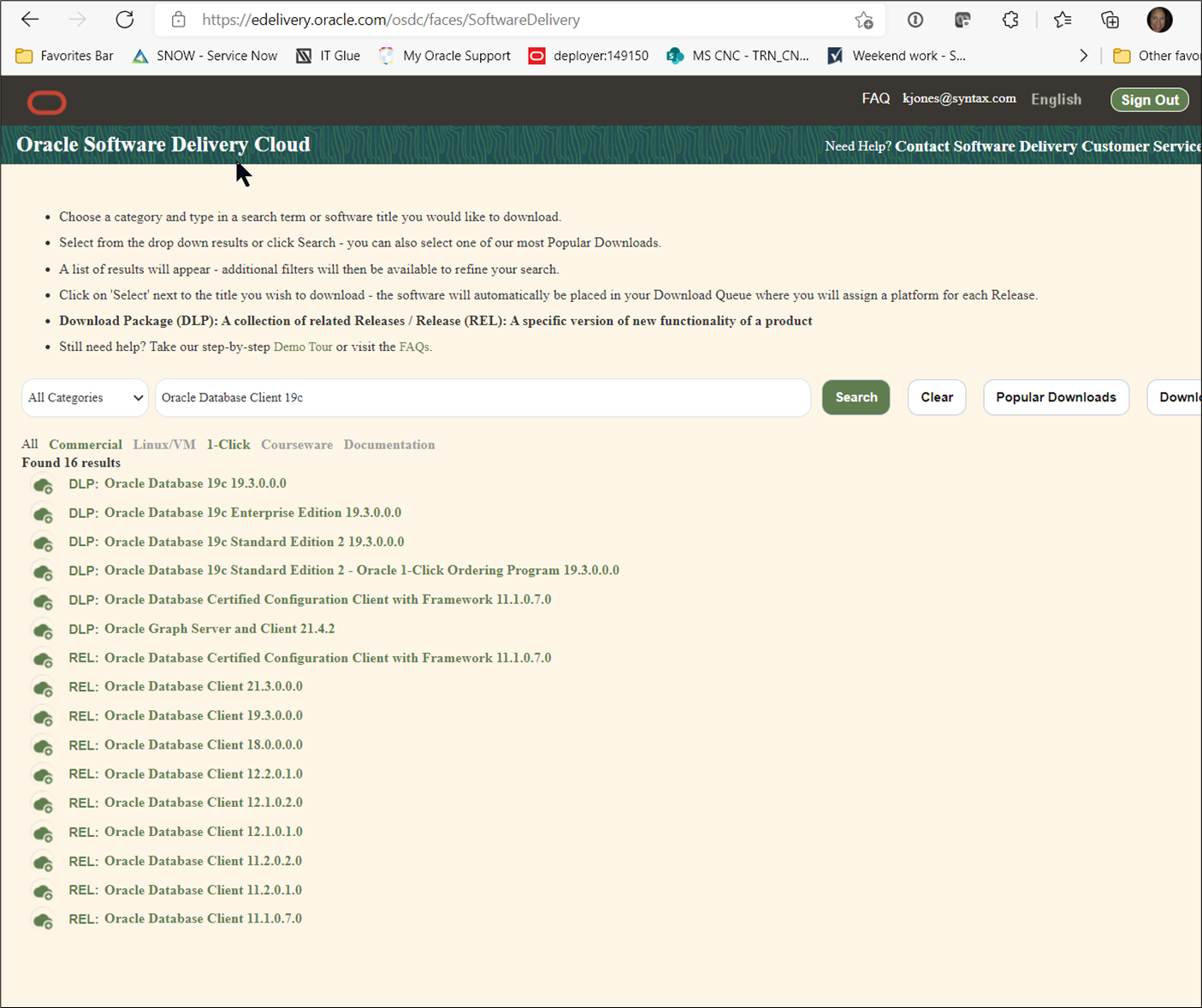The width and height of the screenshot is (1202, 1008).
Task: Select the Documentation filter tab
Action: pyautogui.click(x=389, y=444)
